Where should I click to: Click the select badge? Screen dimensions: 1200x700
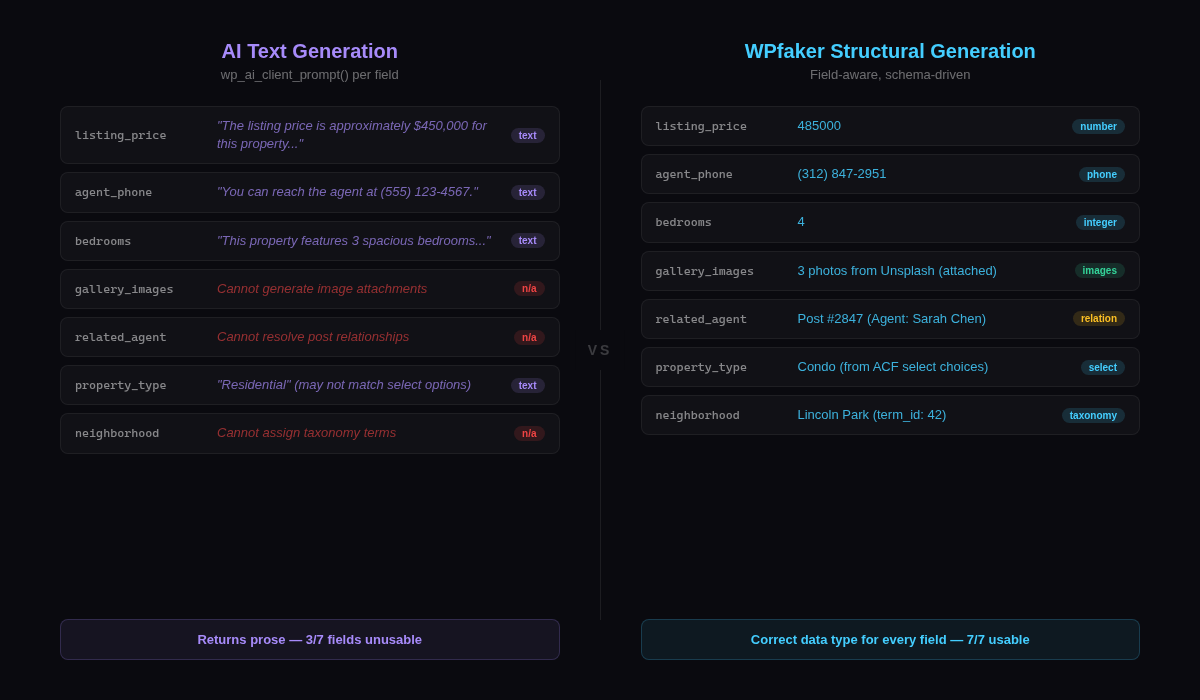[x=1103, y=367]
